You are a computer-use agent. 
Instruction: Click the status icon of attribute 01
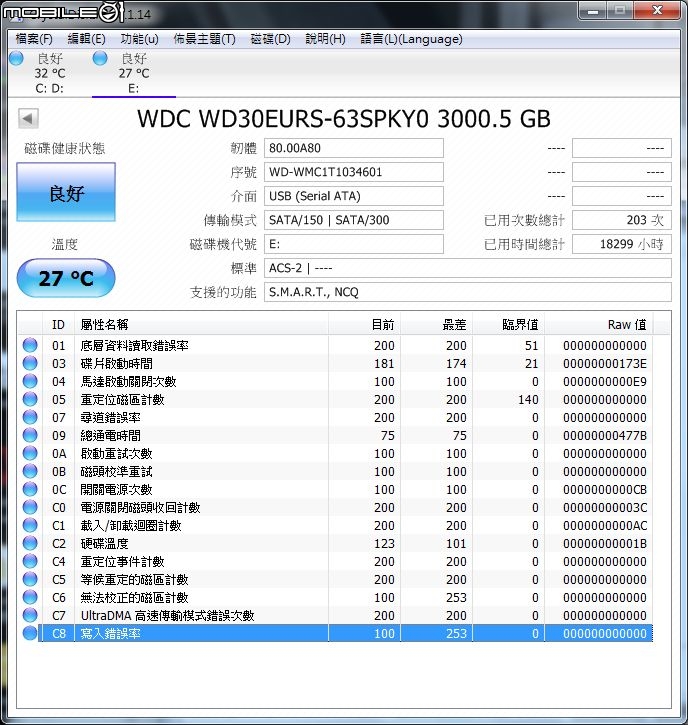(30, 345)
